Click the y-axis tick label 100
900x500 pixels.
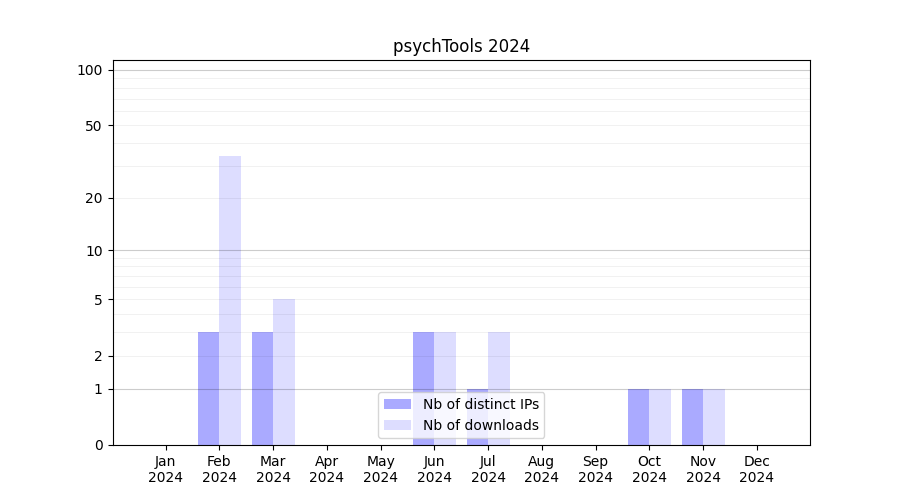coord(90,70)
